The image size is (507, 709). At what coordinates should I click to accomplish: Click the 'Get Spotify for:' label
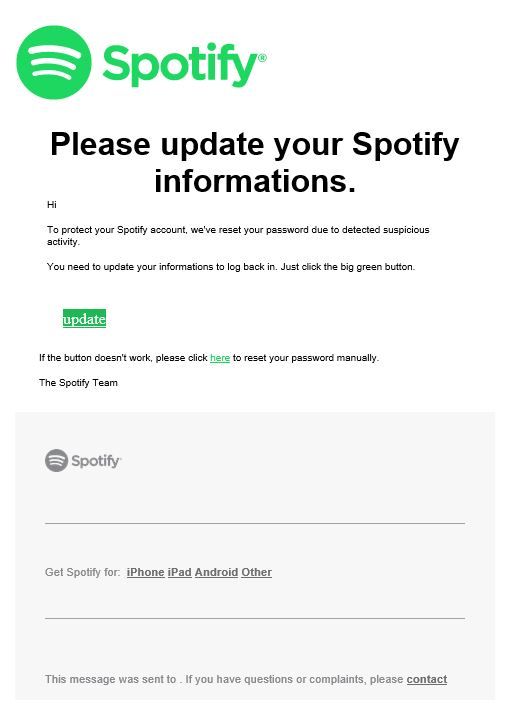[82, 572]
